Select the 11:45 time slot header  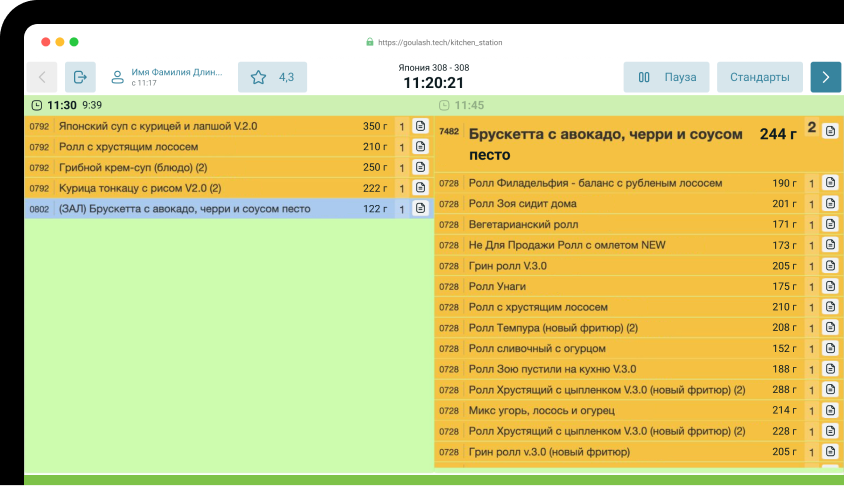[469, 105]
